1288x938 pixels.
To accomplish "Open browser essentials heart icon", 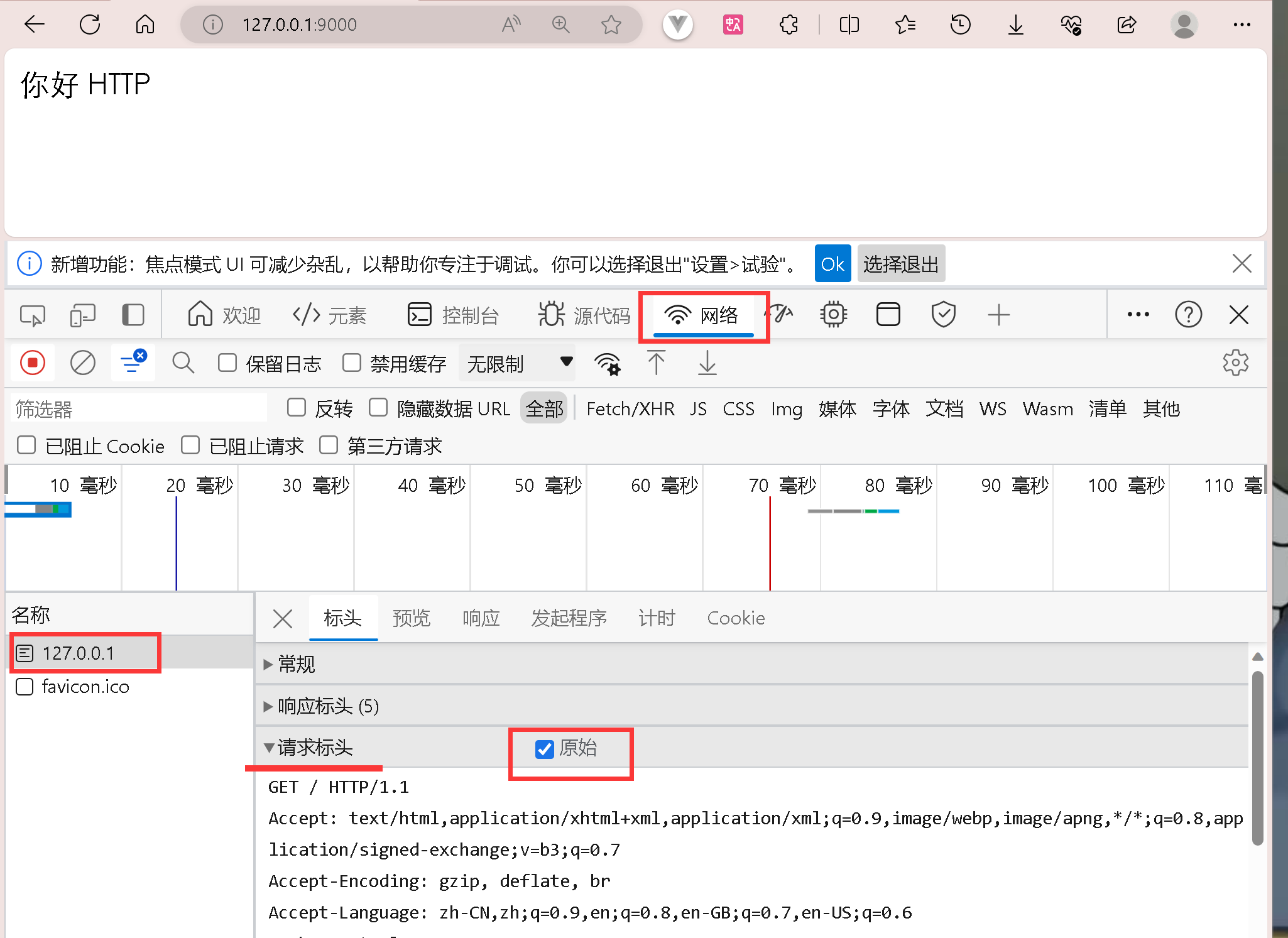I will coord(1071,25).
